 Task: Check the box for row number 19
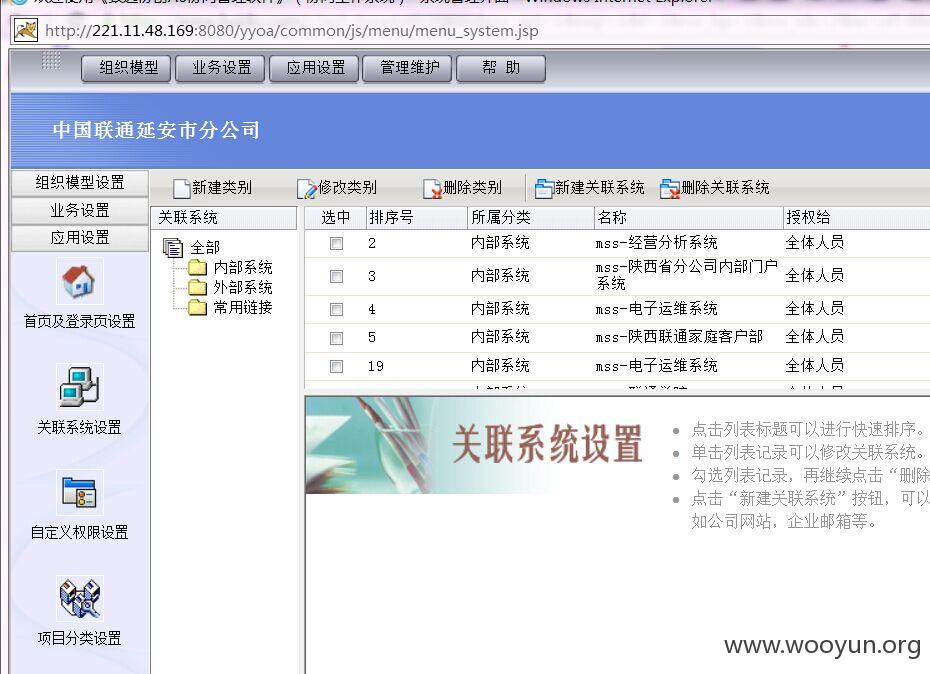click(x=336, y=367)
